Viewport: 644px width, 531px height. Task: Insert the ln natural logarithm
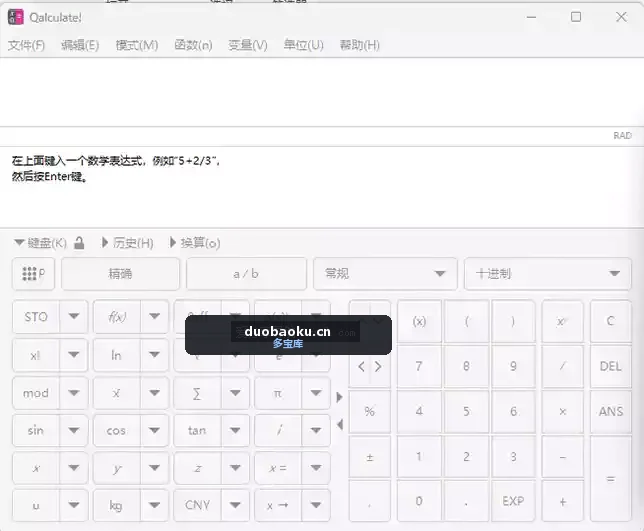pyautogui.click(x=117, y=355)
